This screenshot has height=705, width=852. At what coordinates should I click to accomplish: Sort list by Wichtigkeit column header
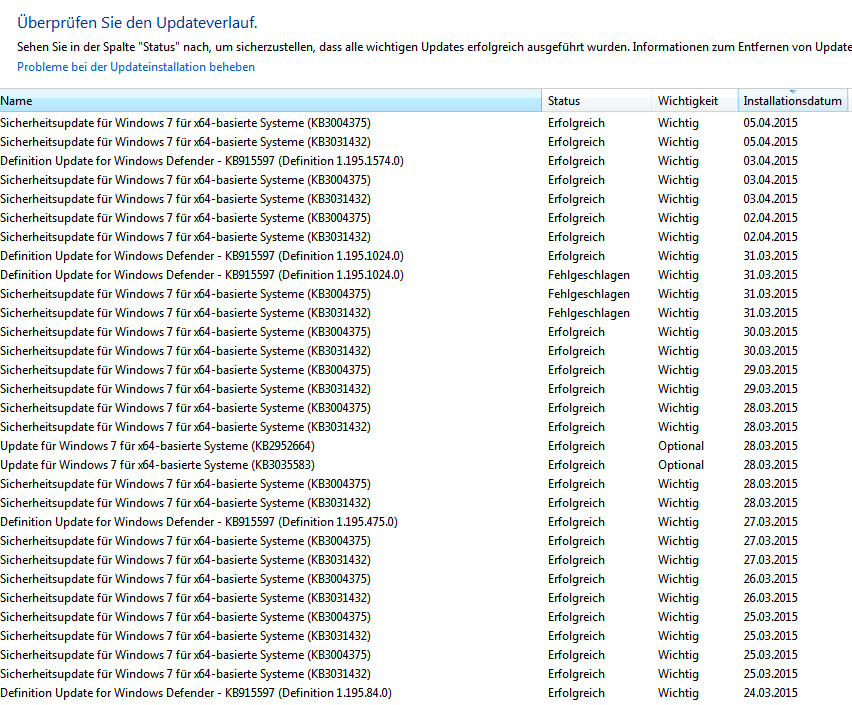tap(695, 101)
